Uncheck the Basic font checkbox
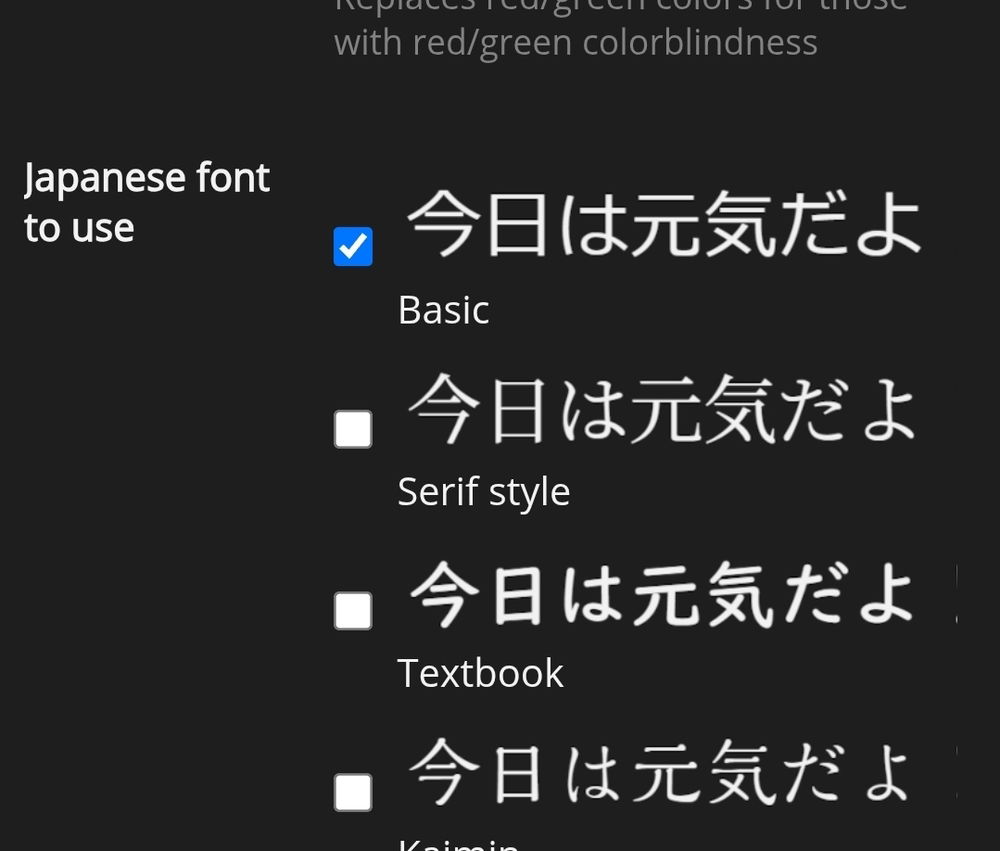This screenshot has width=1000, height=851. 353,247
